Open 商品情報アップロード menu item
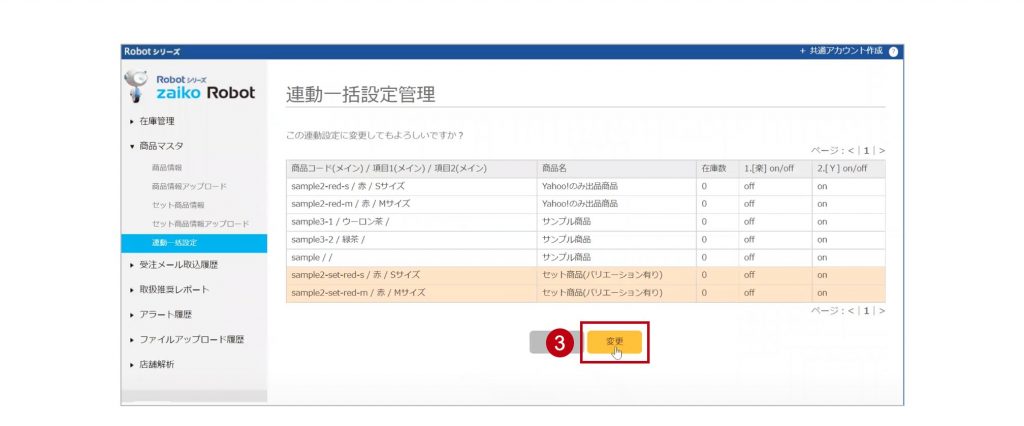Screen dimensions: 1024x426 [x=189, y=186]
